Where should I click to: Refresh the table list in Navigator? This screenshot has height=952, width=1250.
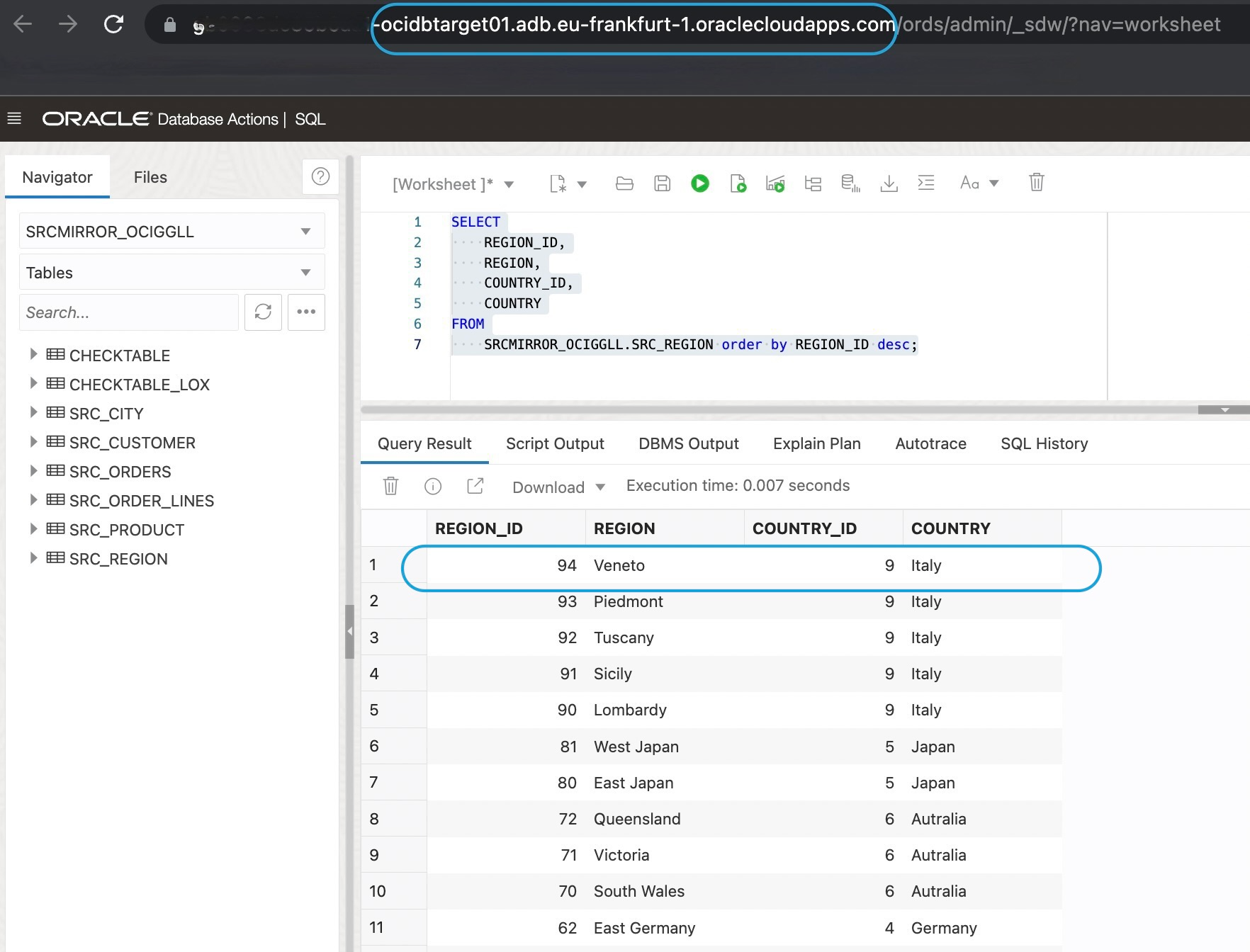tap(263, 312)
